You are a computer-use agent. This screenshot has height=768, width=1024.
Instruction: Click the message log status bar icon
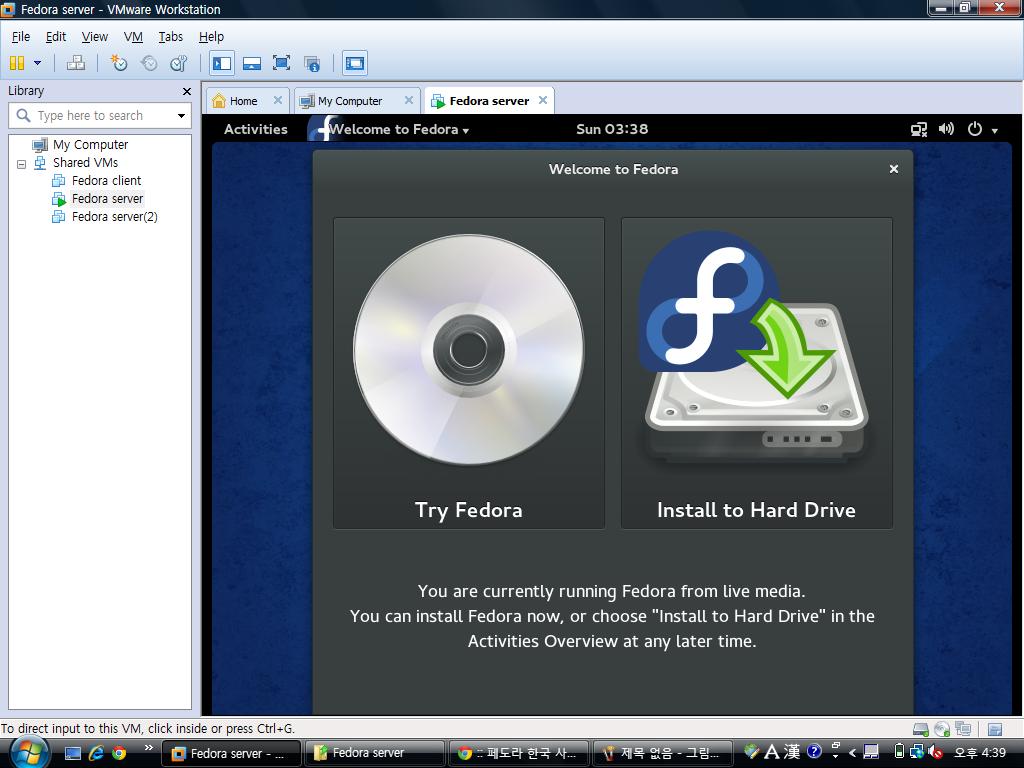point(995,729)
